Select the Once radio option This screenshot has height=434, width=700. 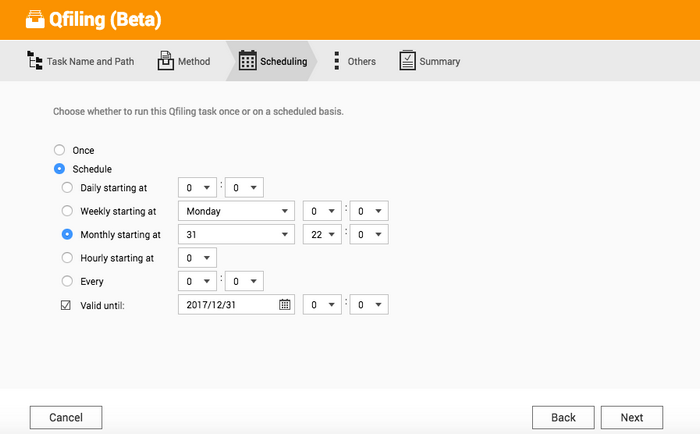click(x=59, y=150)
